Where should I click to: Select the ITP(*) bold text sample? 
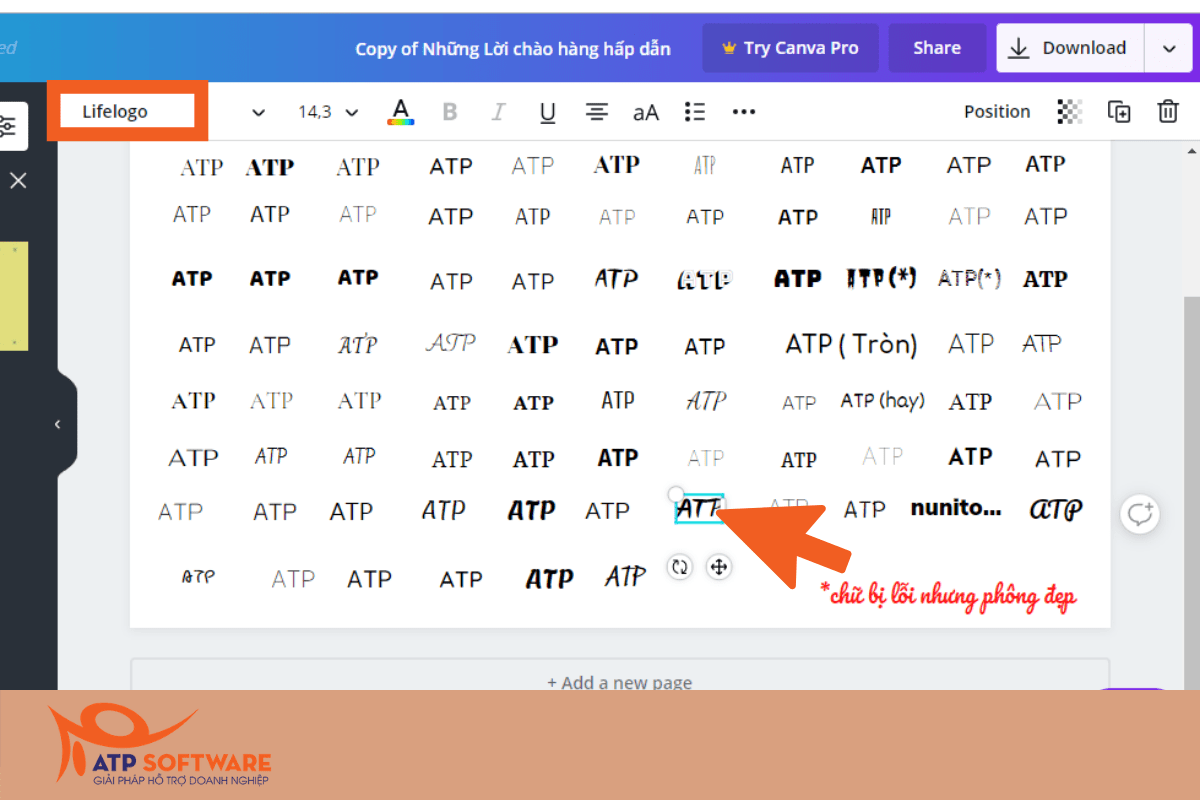(x=881, y=278)
